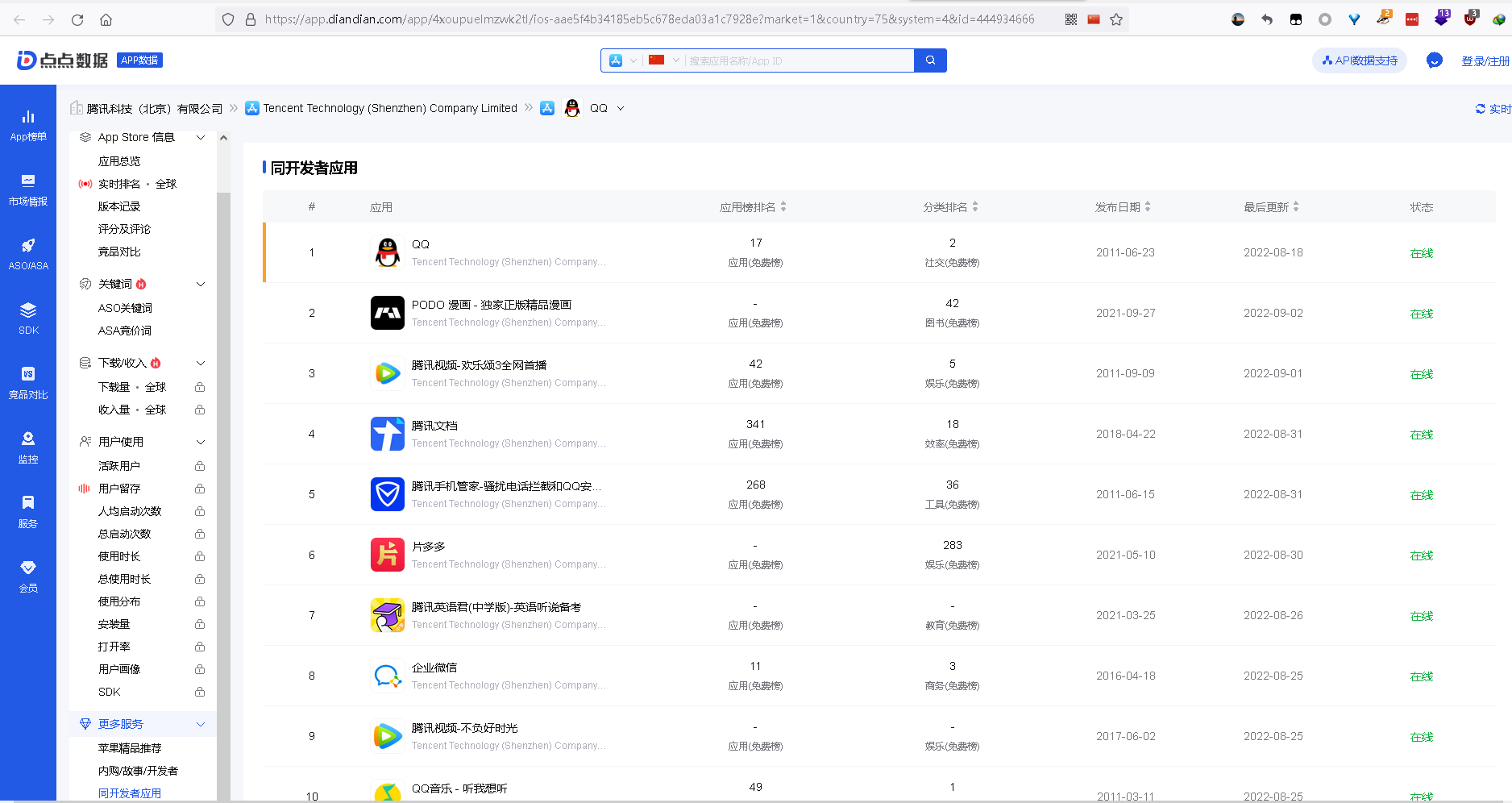The image size is (1512, 803).
Task: Click the lock icon next to 下载量
Action: [x=200, y=387]
